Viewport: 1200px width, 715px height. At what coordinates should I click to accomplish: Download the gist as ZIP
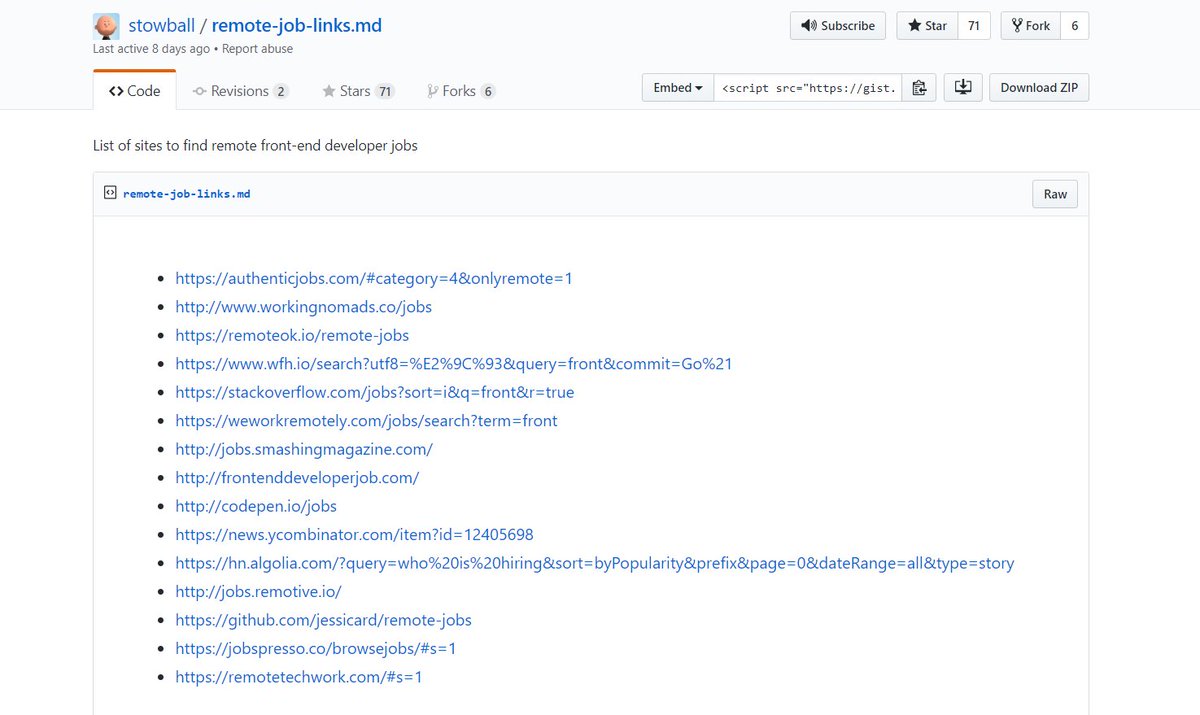1039,88
